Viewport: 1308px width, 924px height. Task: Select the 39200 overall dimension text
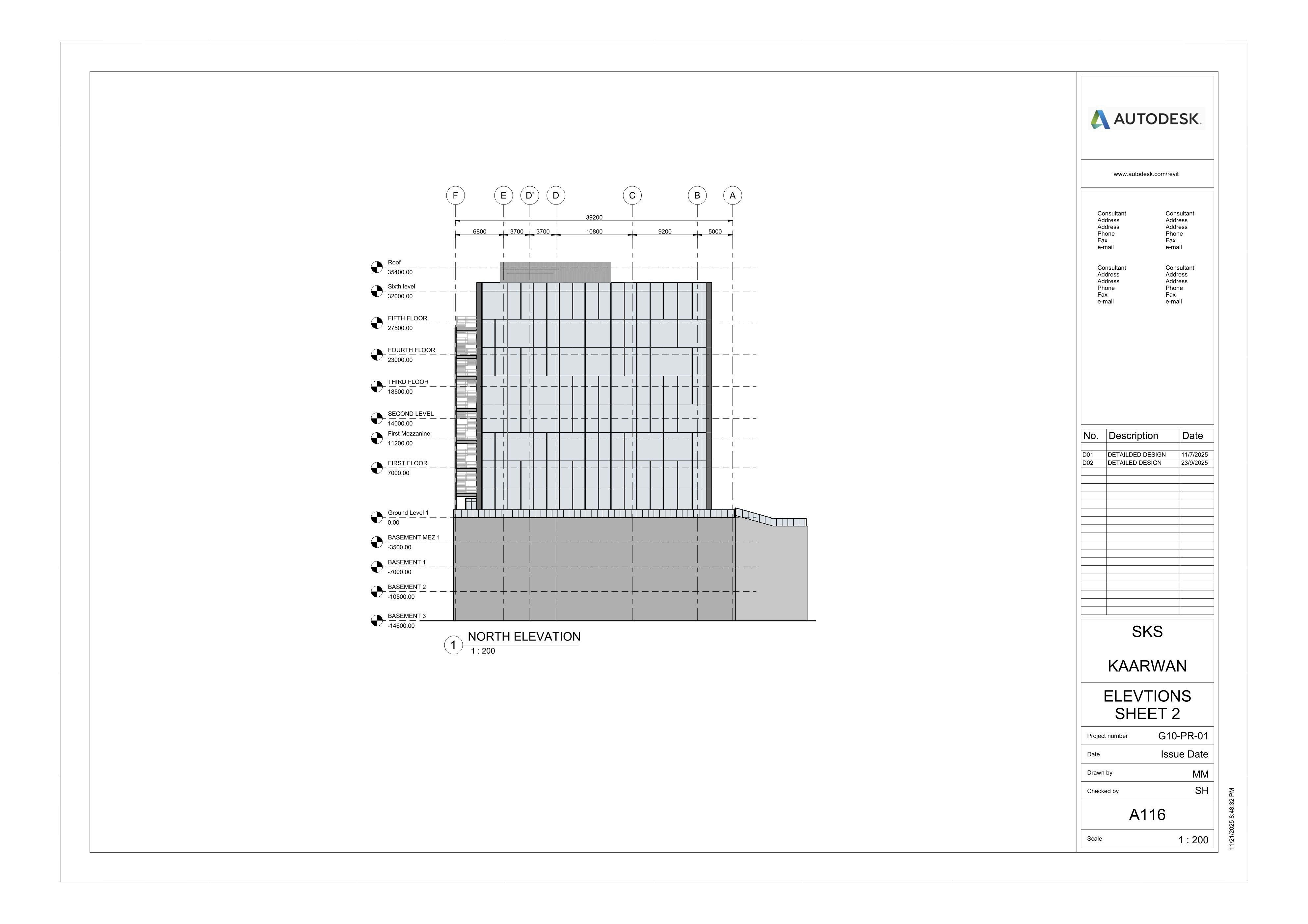(594, 217)
